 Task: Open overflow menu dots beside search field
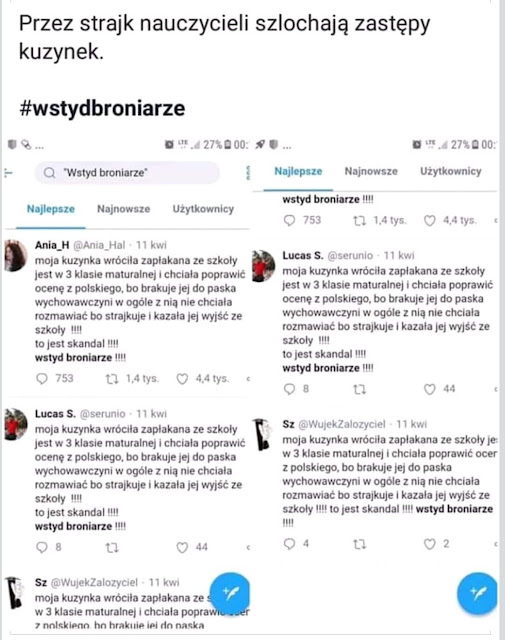click(x=247, y=173)
